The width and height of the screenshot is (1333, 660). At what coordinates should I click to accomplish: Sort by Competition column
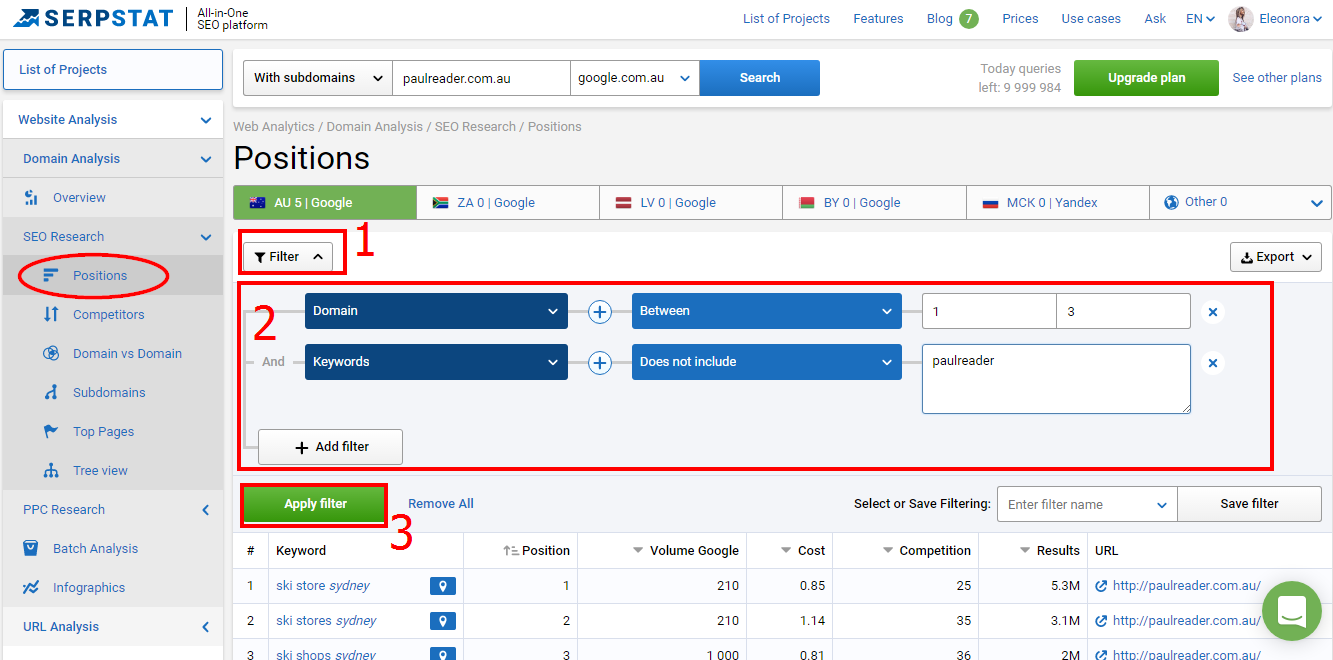click(927, 550)
